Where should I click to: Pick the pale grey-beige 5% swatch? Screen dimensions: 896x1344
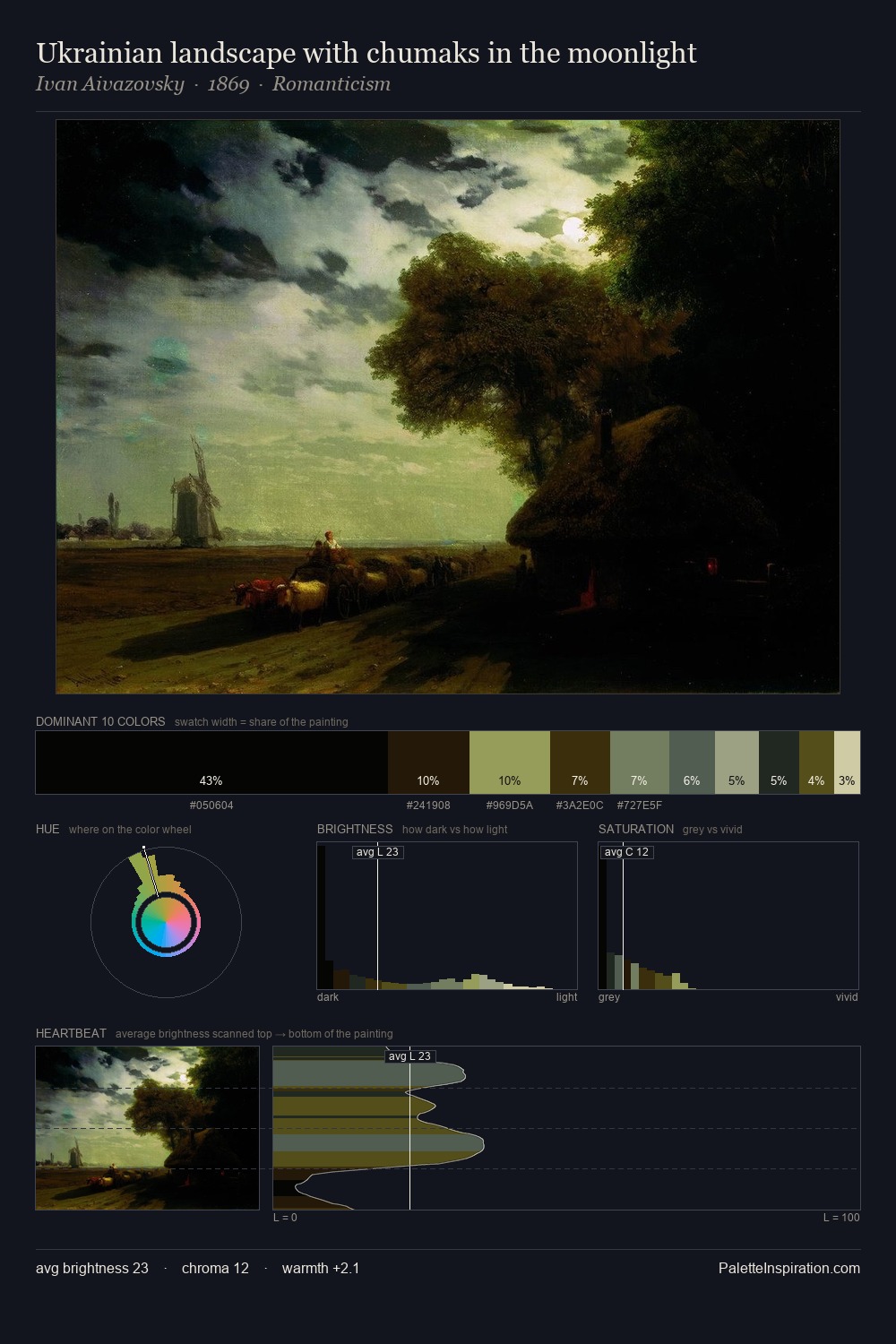[x=737, y=762]
